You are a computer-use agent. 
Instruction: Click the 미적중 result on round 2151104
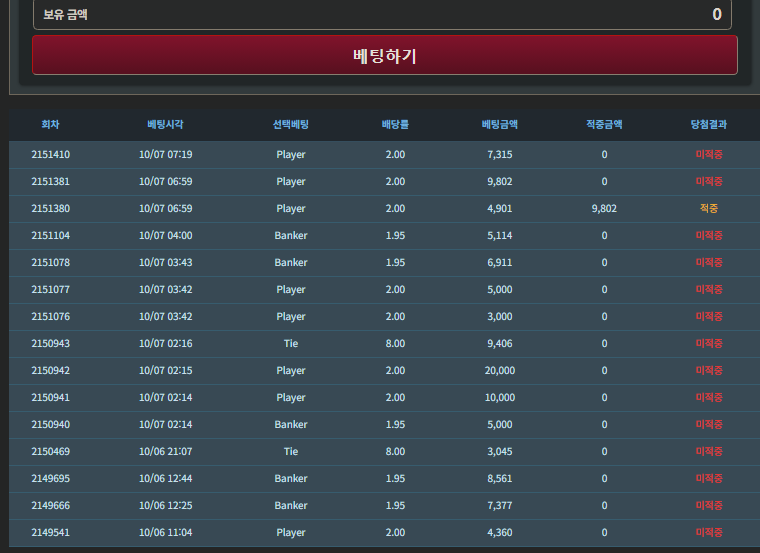(x=709, y=236)
